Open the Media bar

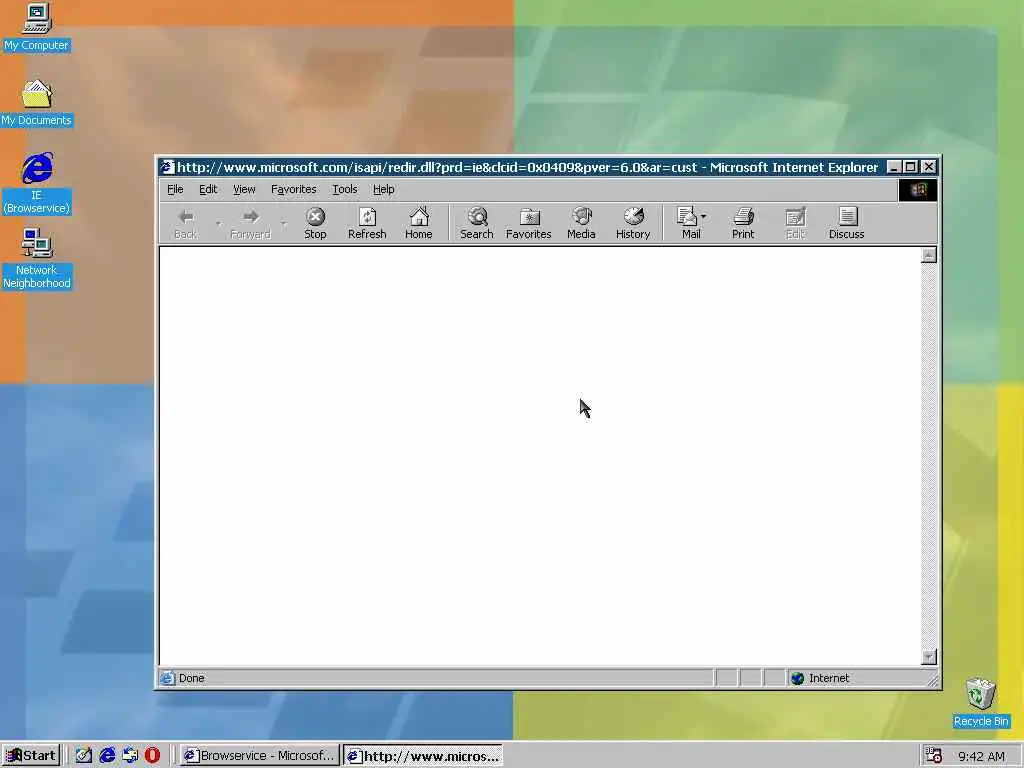pyautogui.click(x=581, y=223)
